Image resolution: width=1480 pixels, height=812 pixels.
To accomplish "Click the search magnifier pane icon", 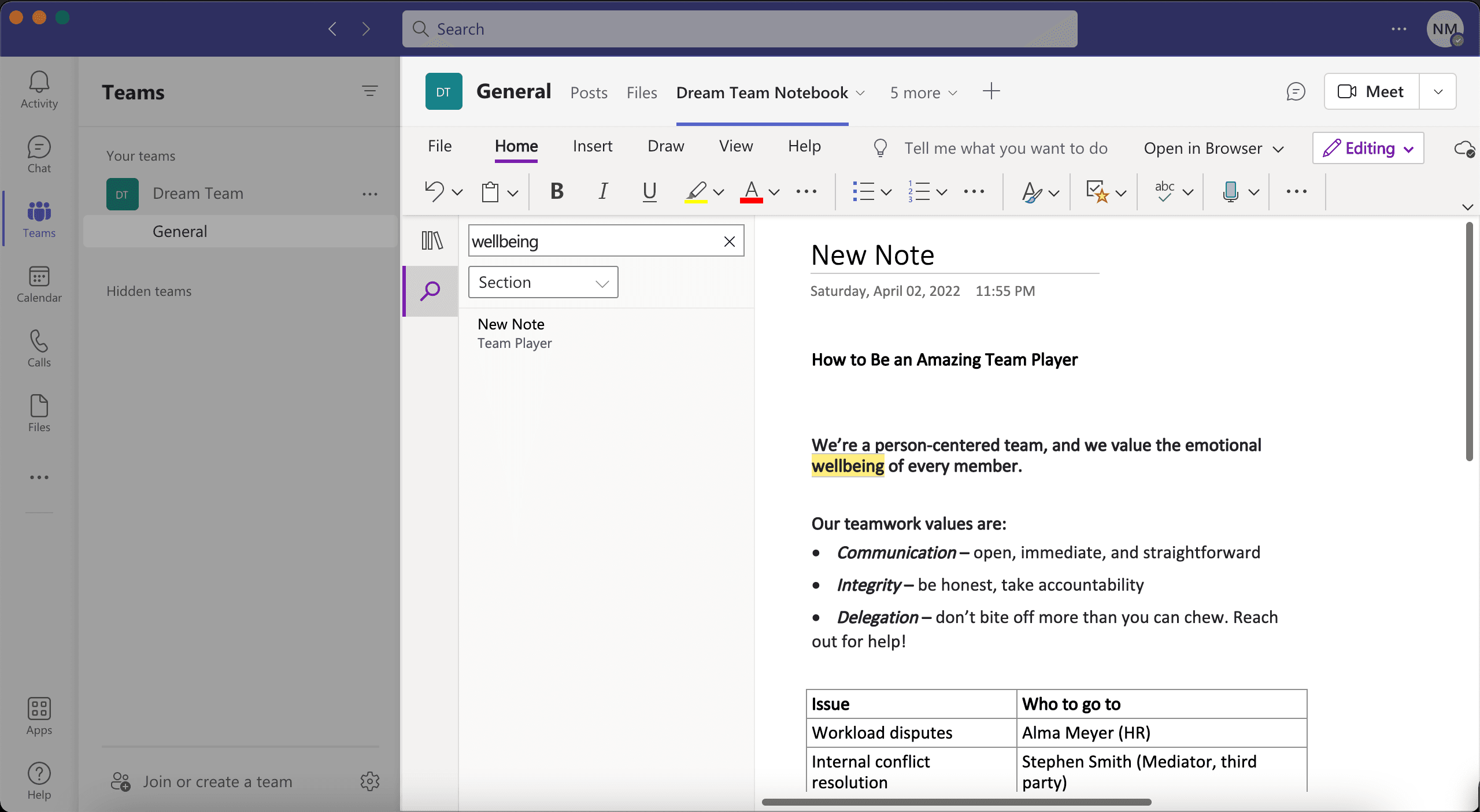I will [x=431, y=291].
